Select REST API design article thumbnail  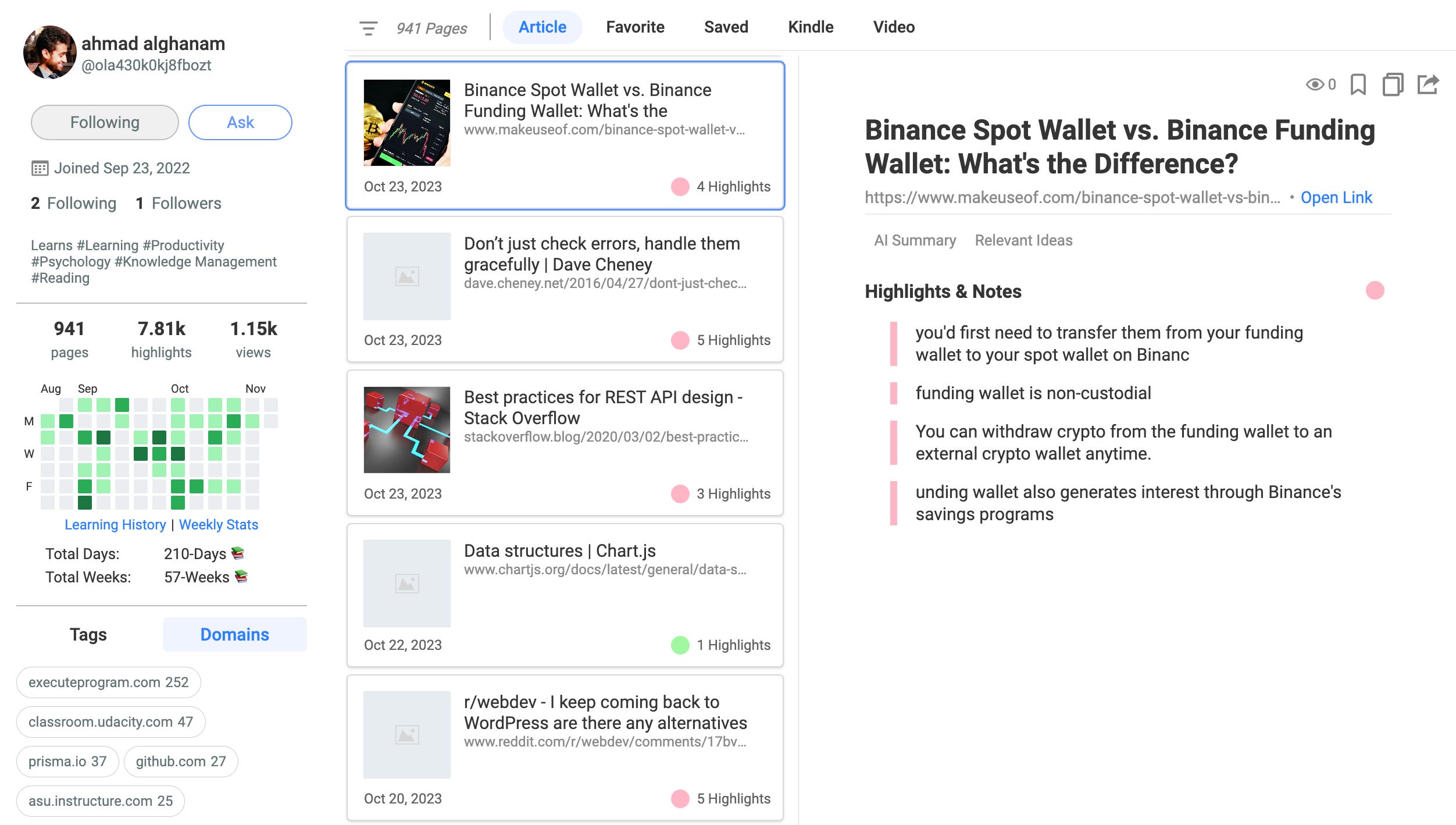(407, 430)
